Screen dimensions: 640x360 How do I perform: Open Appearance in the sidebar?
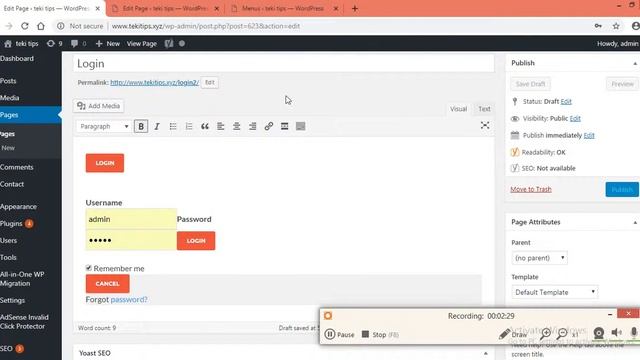[18, 207]
